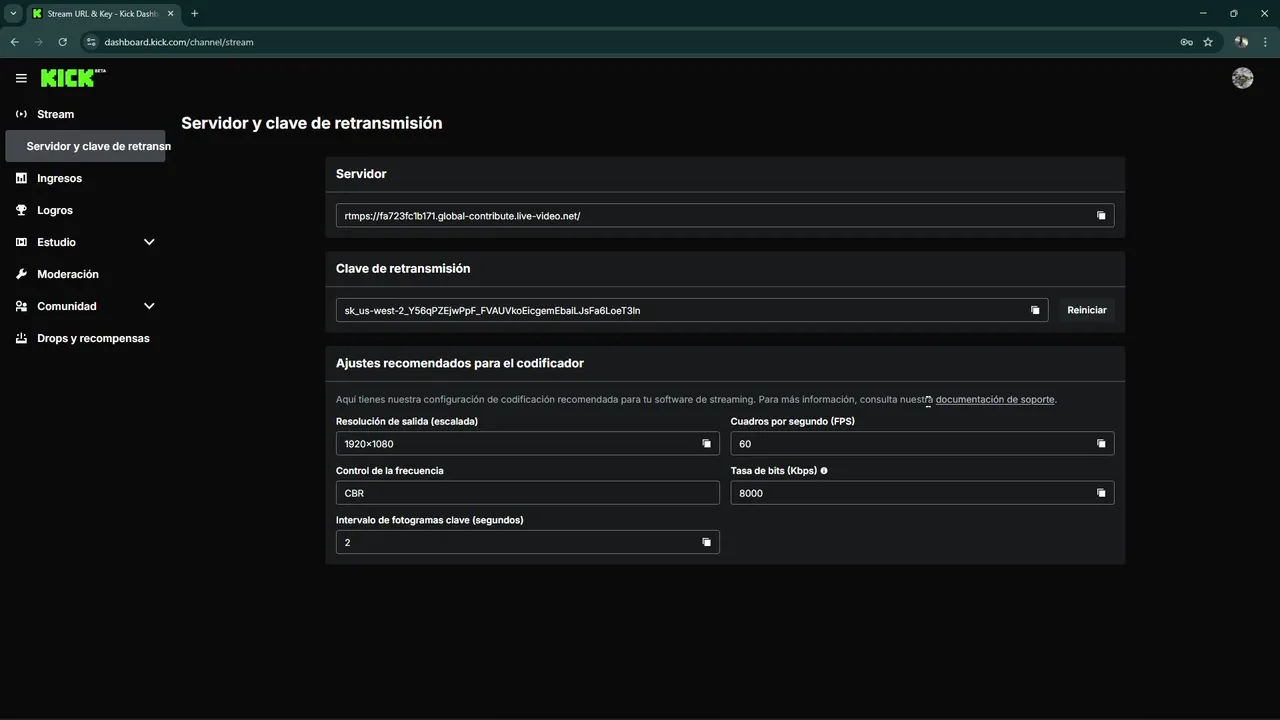Click the Clave de retransmisión section heading
1280x720 pixels.
coord(403,268)
